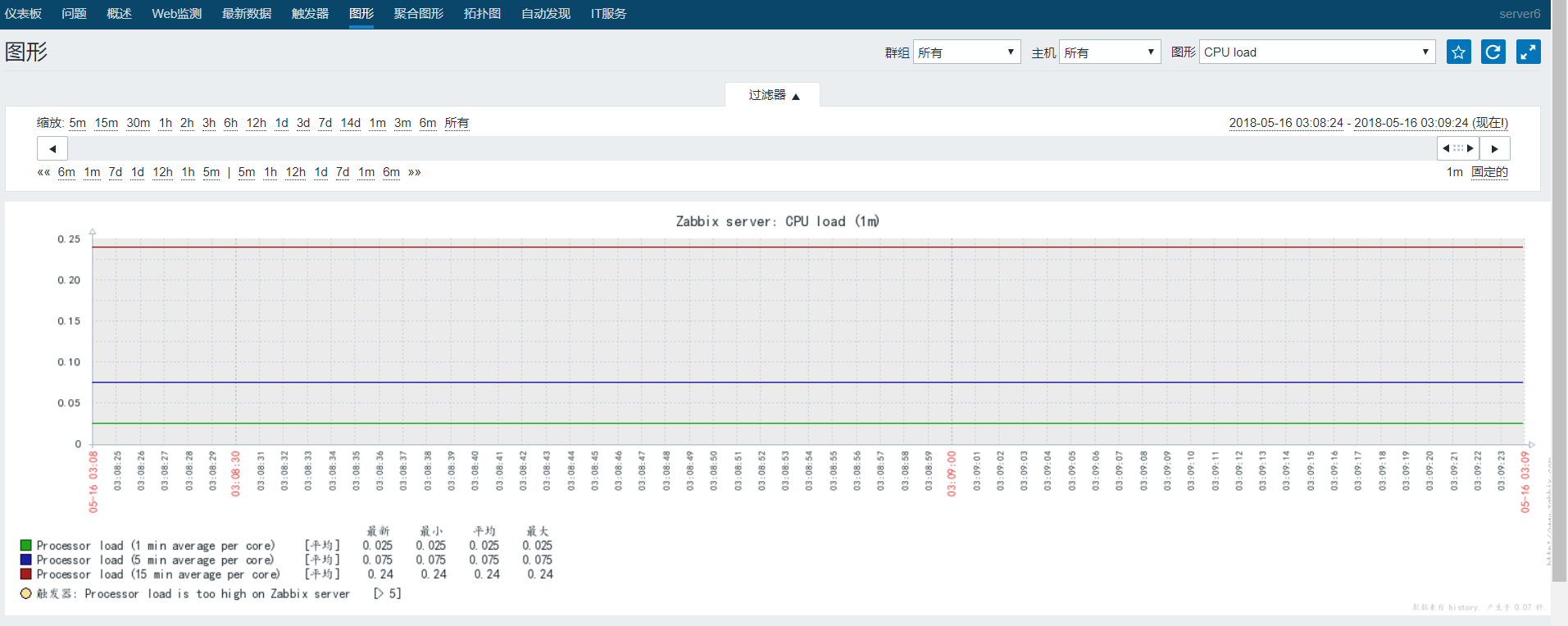1568x626 pixels.
Task: Click the 03:09:00 red timeline marker
Action: point(952,474)
